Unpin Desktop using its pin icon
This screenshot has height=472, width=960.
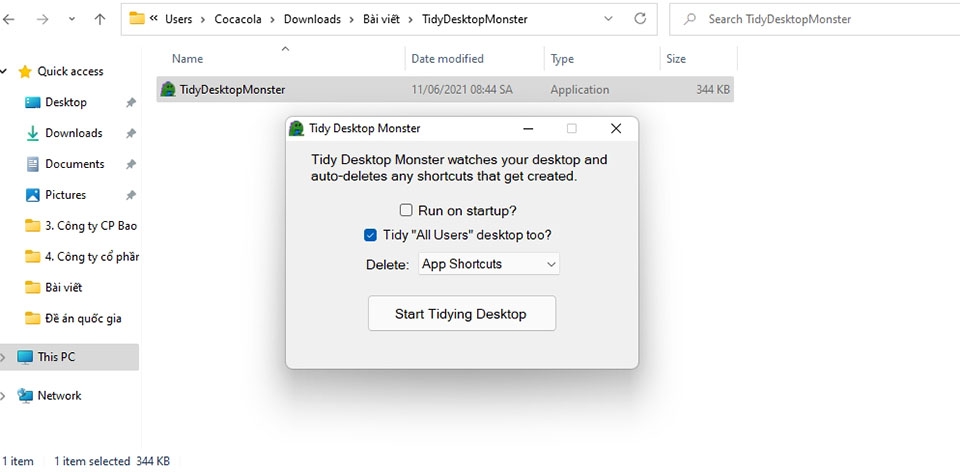click(131, 103)
